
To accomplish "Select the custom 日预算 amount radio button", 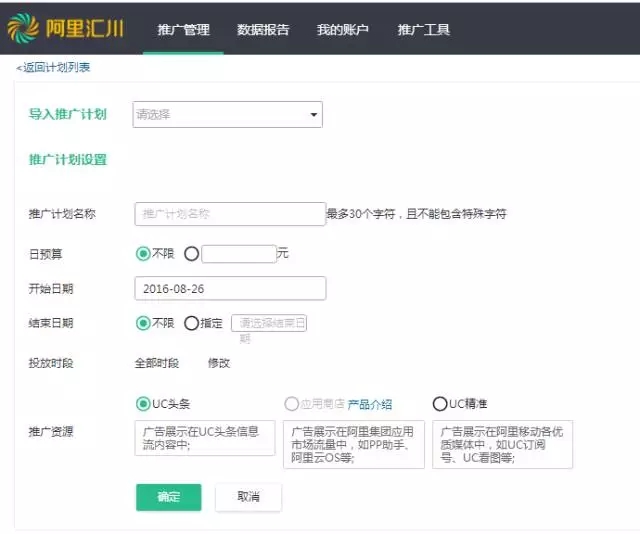I will 192,254.
